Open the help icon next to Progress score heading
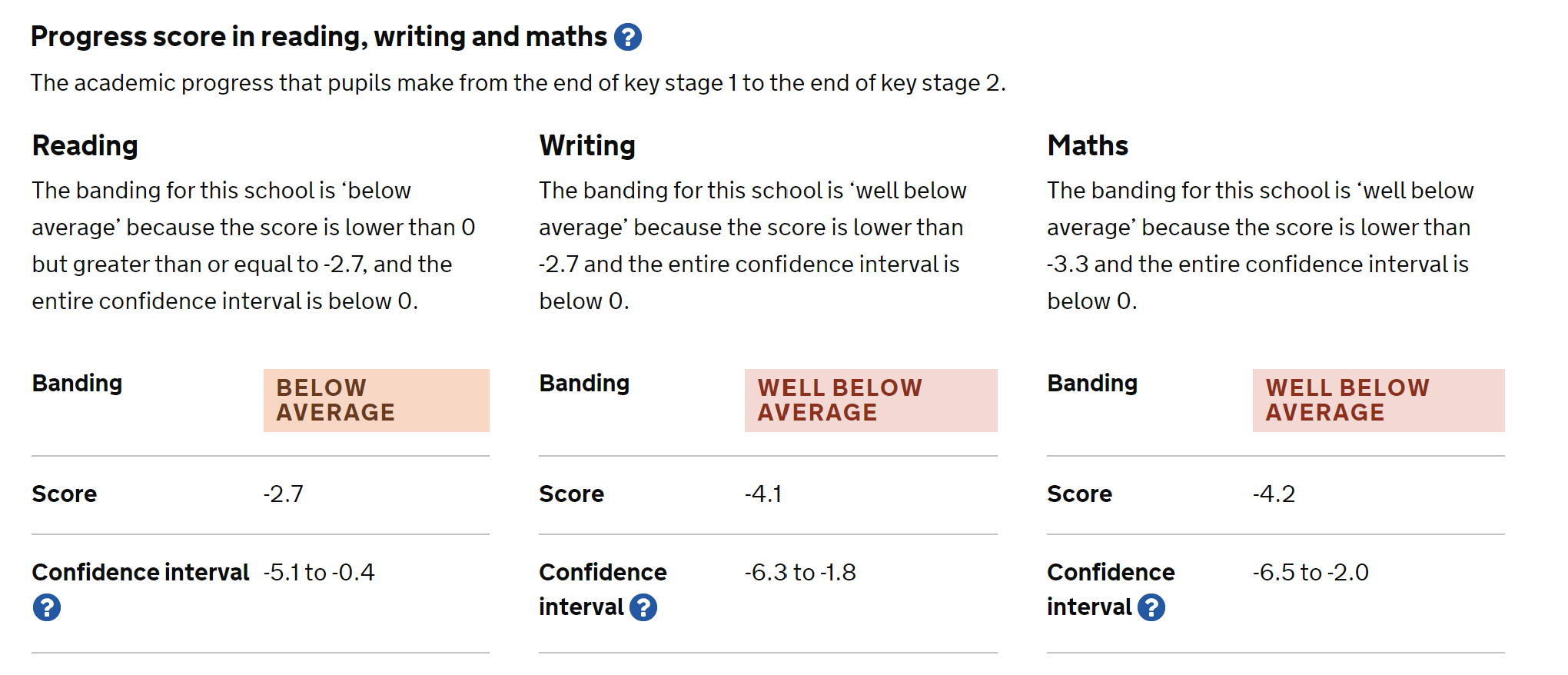The image size is (1568, 675). 629,36
